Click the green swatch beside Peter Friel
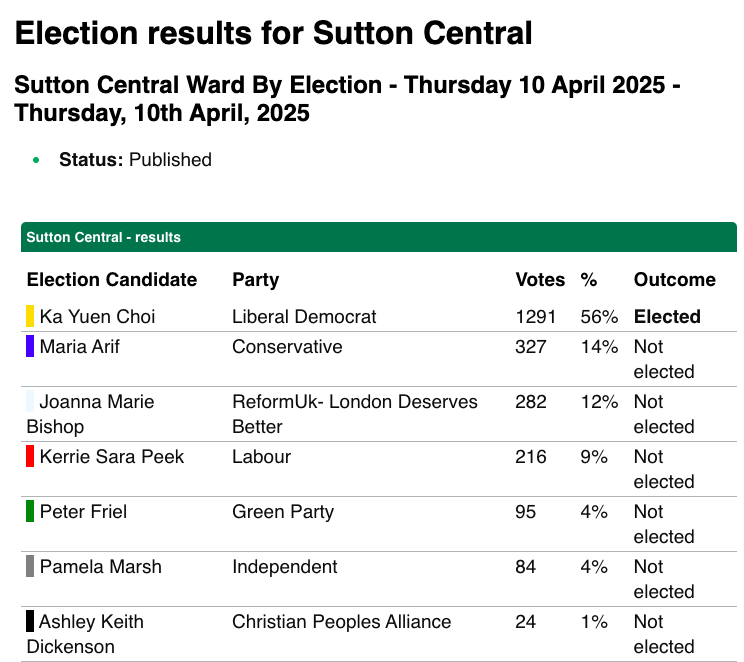Viewport: 744px width, 662px height. (x=30, y=512)
